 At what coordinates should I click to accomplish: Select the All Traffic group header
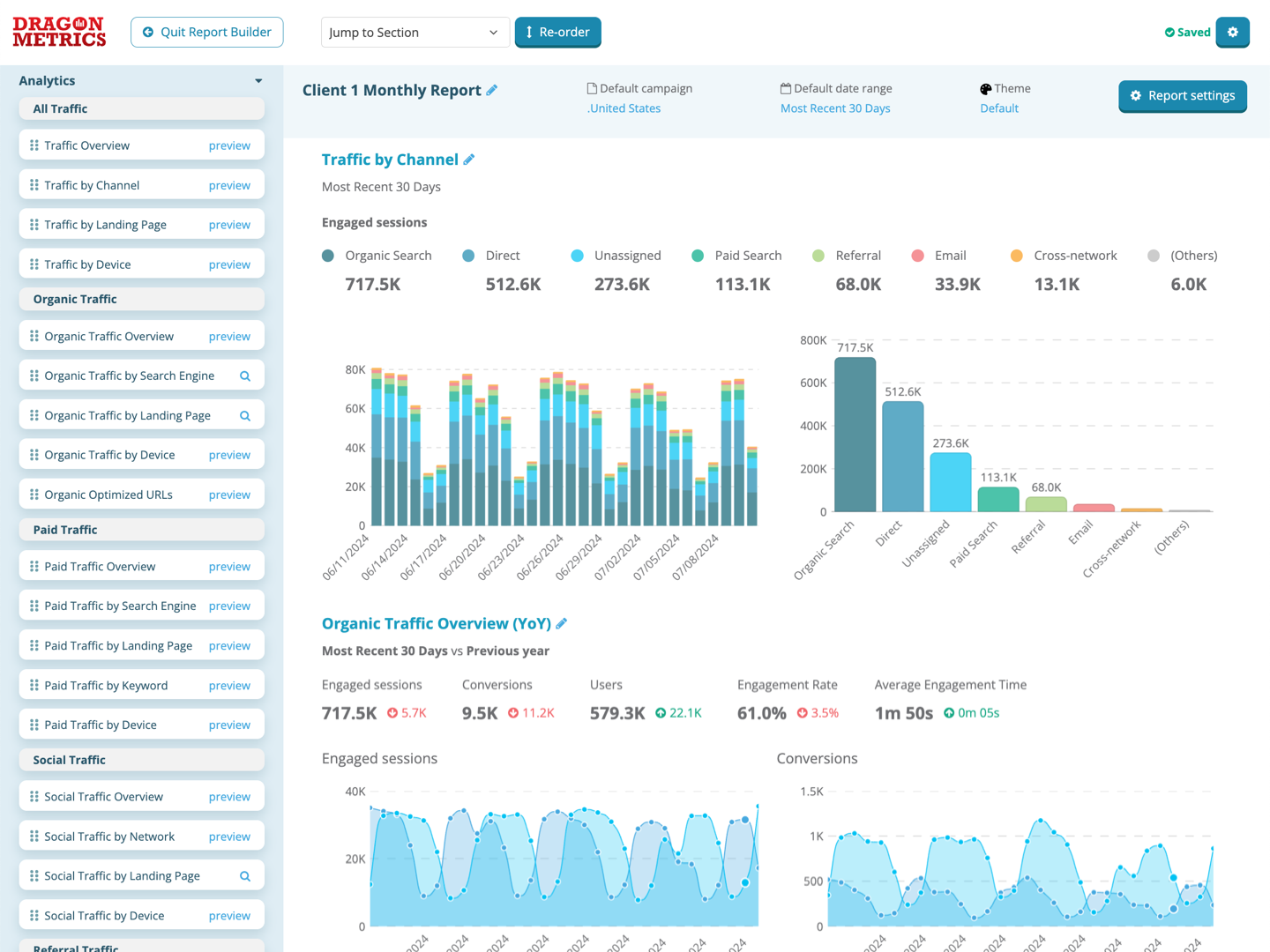[x=142, y=109]
